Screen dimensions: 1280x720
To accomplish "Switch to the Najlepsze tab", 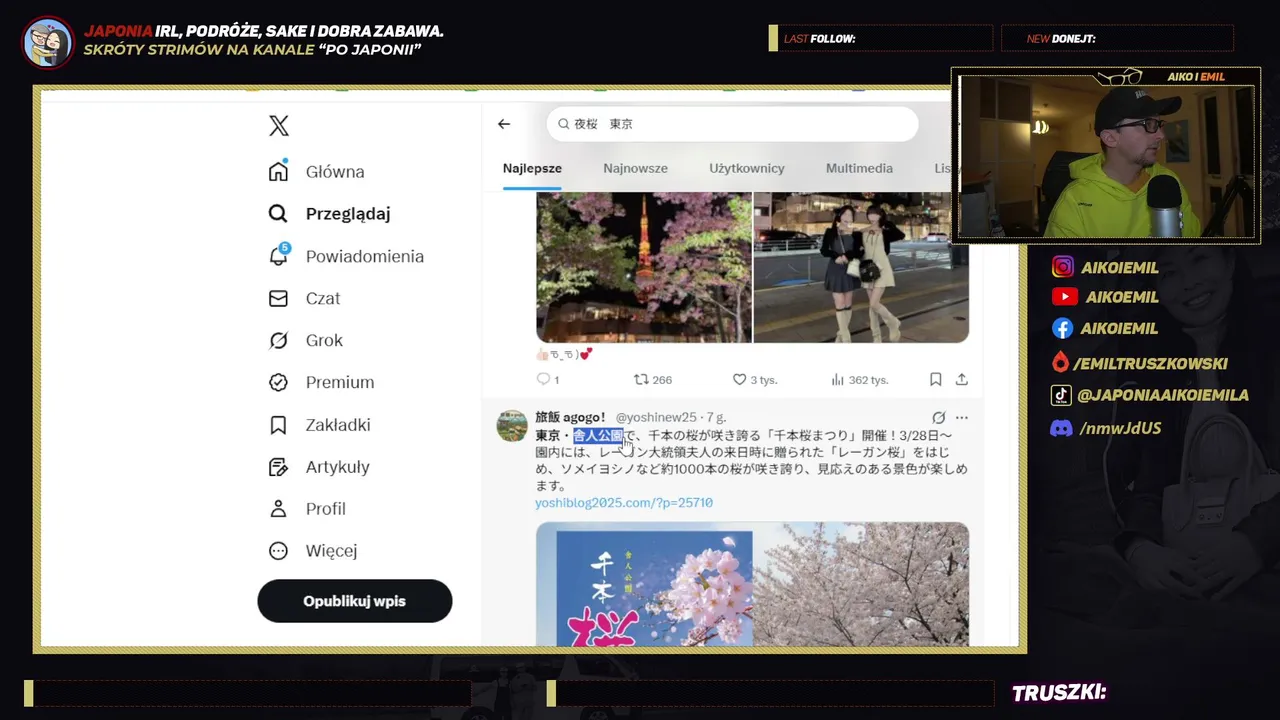I will [532, 168].
